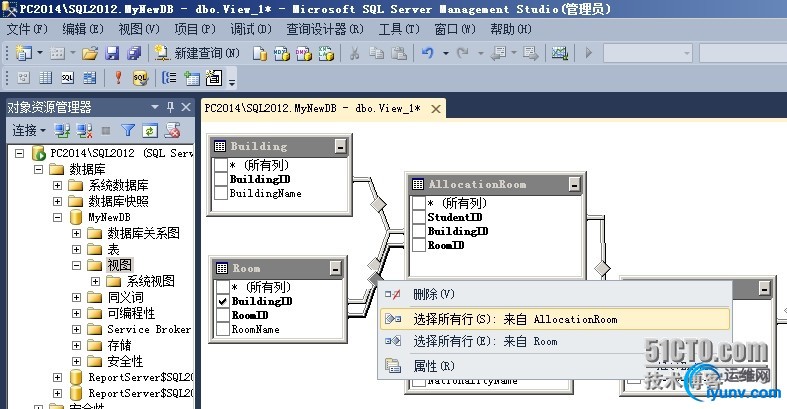
Task: Check RoomName in the Room table
Action: [223, 329]
